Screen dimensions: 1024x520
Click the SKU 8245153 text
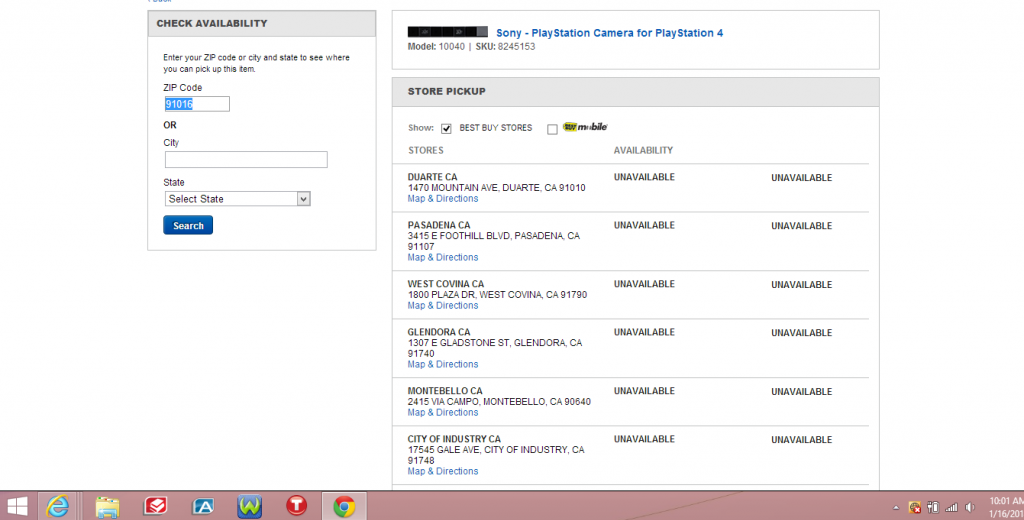(x=505, y=47)
